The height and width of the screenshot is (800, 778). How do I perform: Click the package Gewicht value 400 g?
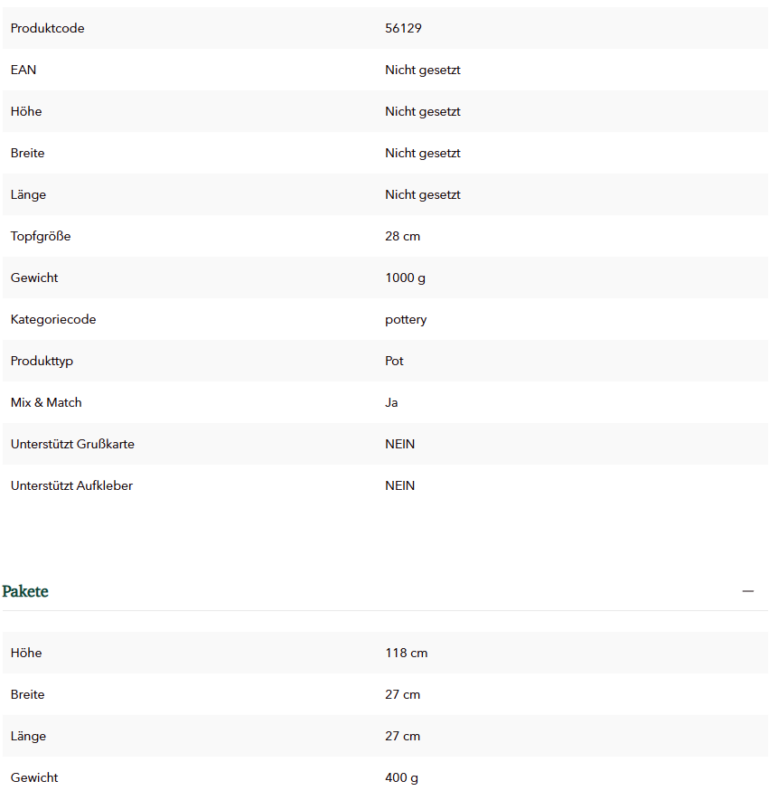[x=401, y=778]
